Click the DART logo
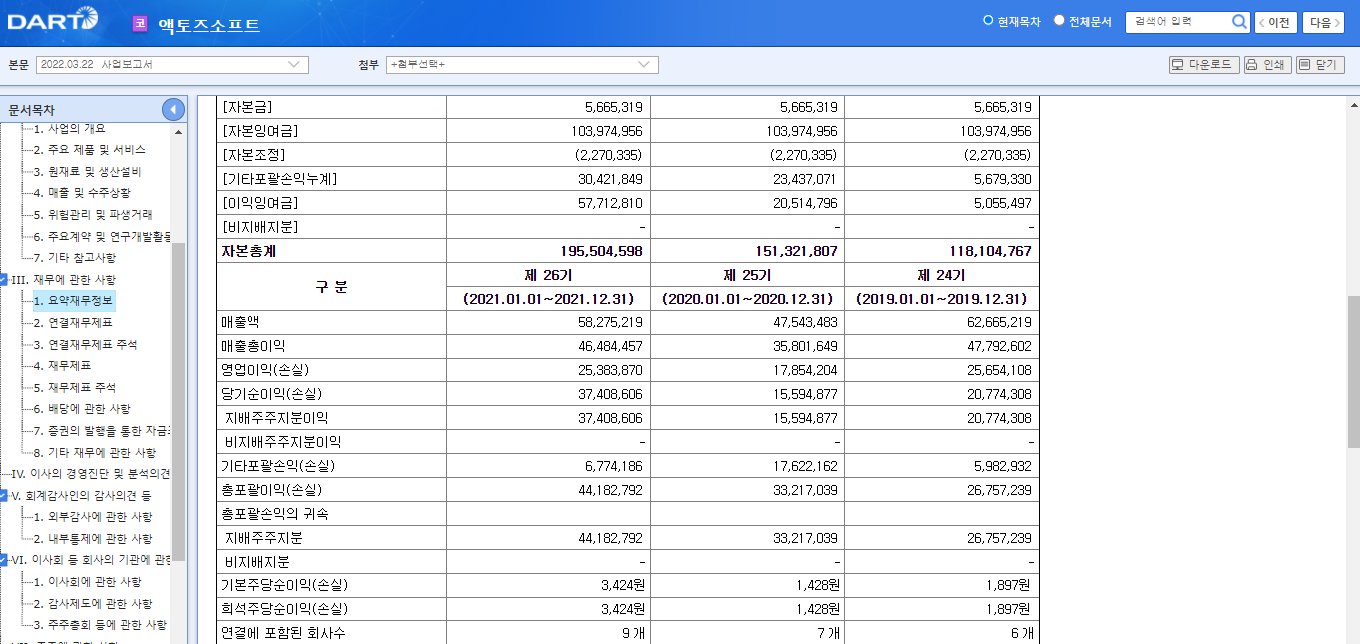This screenshot has width=1360, height=644. (53, 21)
